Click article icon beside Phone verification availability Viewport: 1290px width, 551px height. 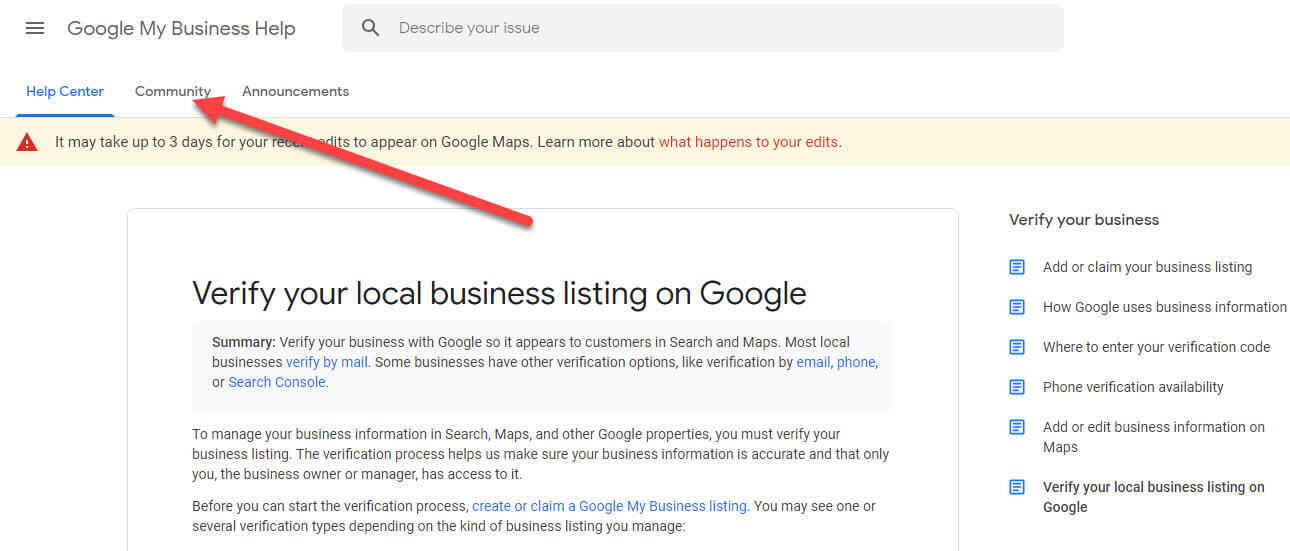[1017, 387]
